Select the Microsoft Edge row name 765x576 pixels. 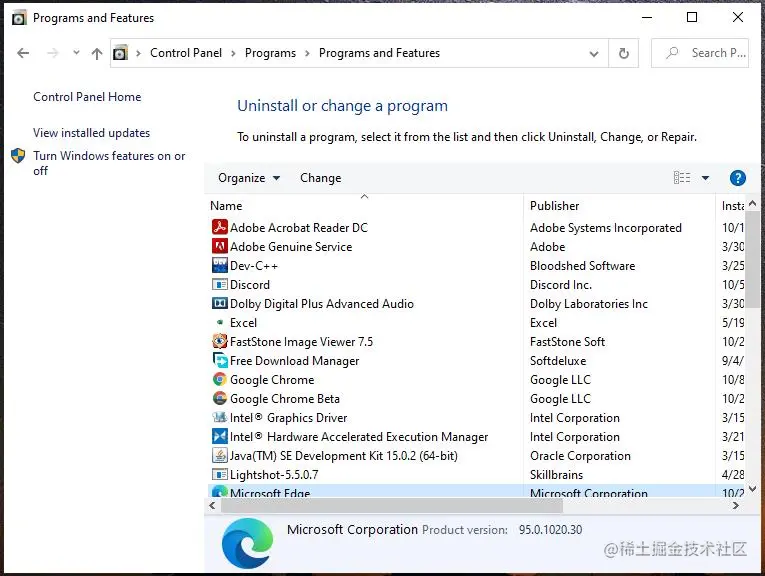coord(270,493)
